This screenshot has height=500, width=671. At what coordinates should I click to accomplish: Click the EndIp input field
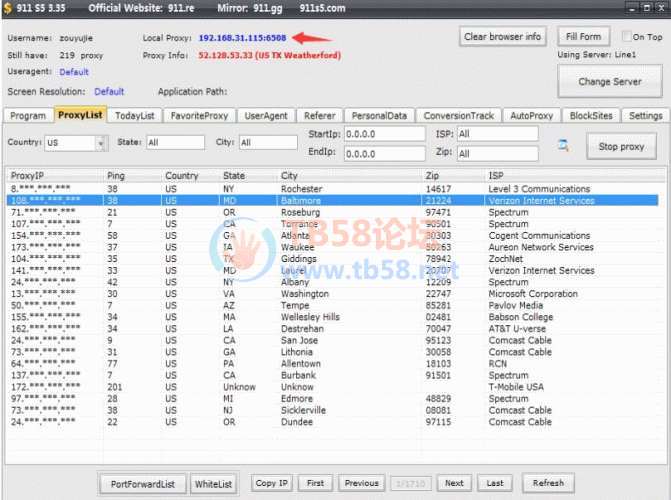(385, 154)
